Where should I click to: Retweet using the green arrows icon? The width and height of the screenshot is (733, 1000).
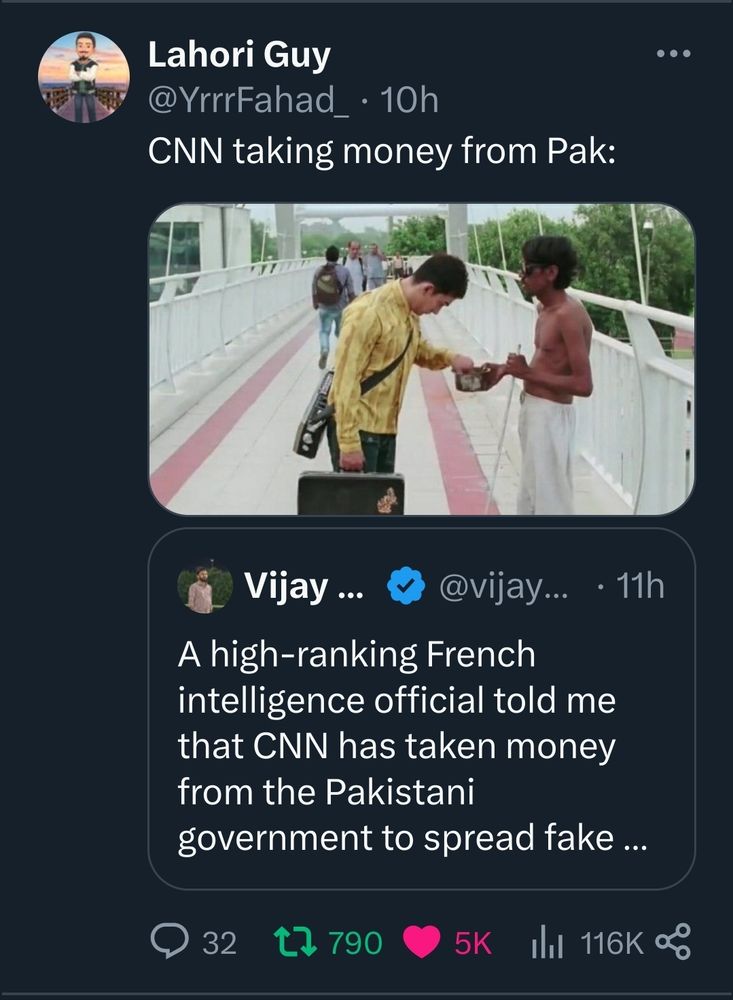[x=294, y=941]
